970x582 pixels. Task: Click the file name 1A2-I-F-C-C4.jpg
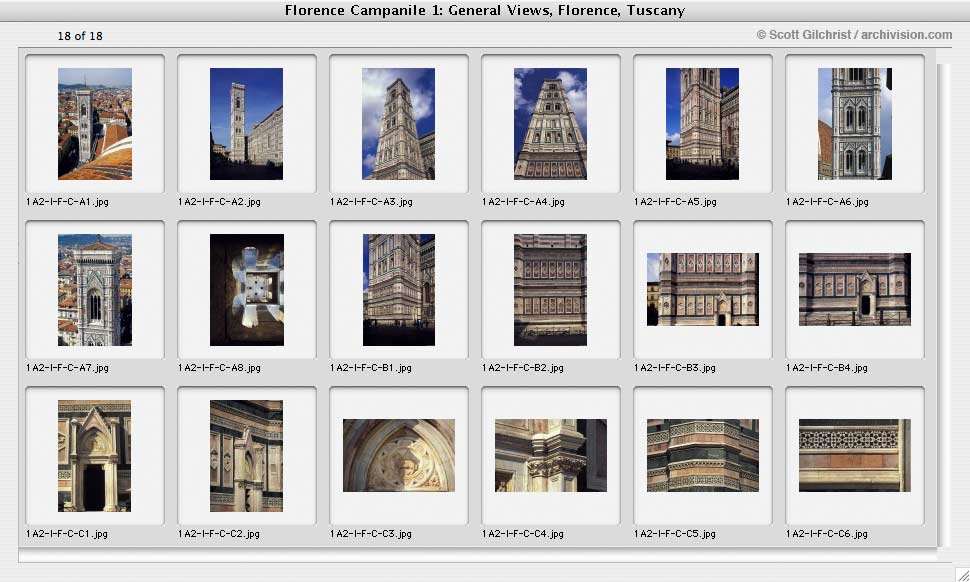[523, 533]
